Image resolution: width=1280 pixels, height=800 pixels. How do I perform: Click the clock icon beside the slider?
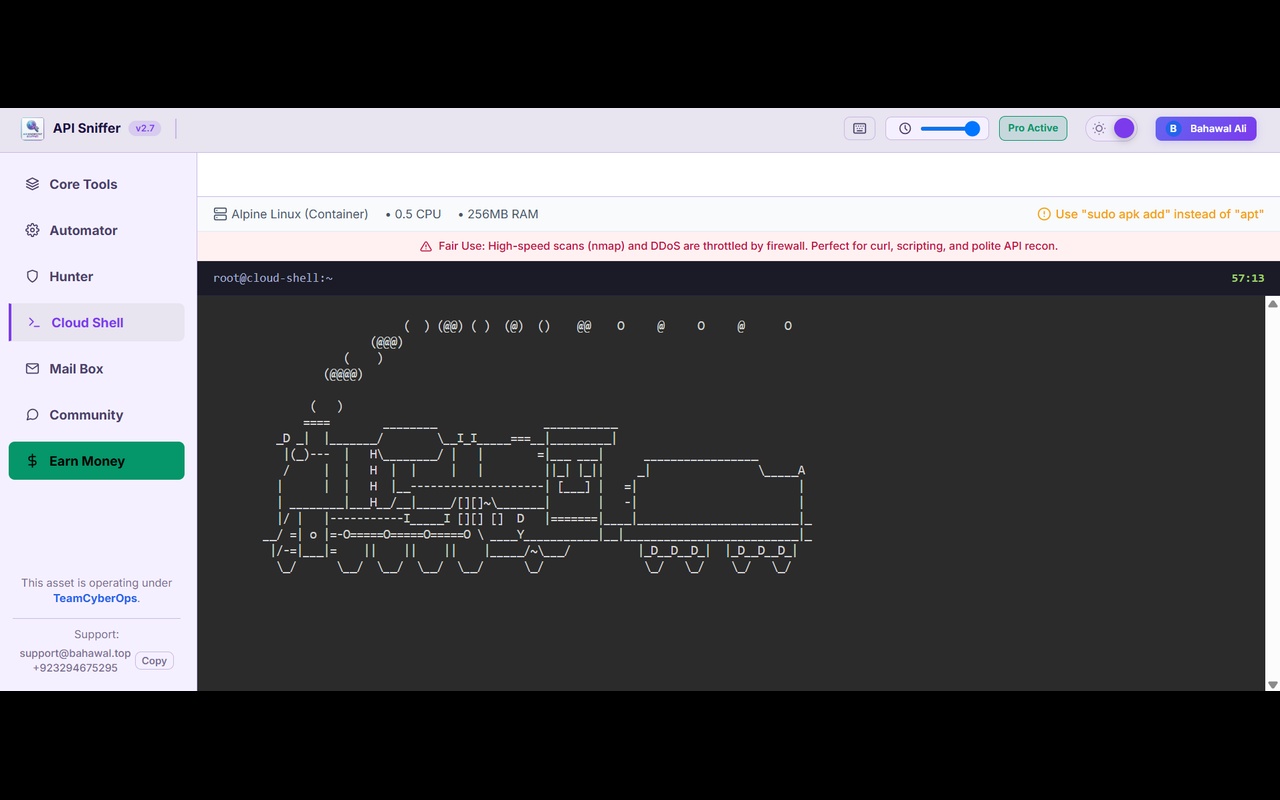coord(905,128)
